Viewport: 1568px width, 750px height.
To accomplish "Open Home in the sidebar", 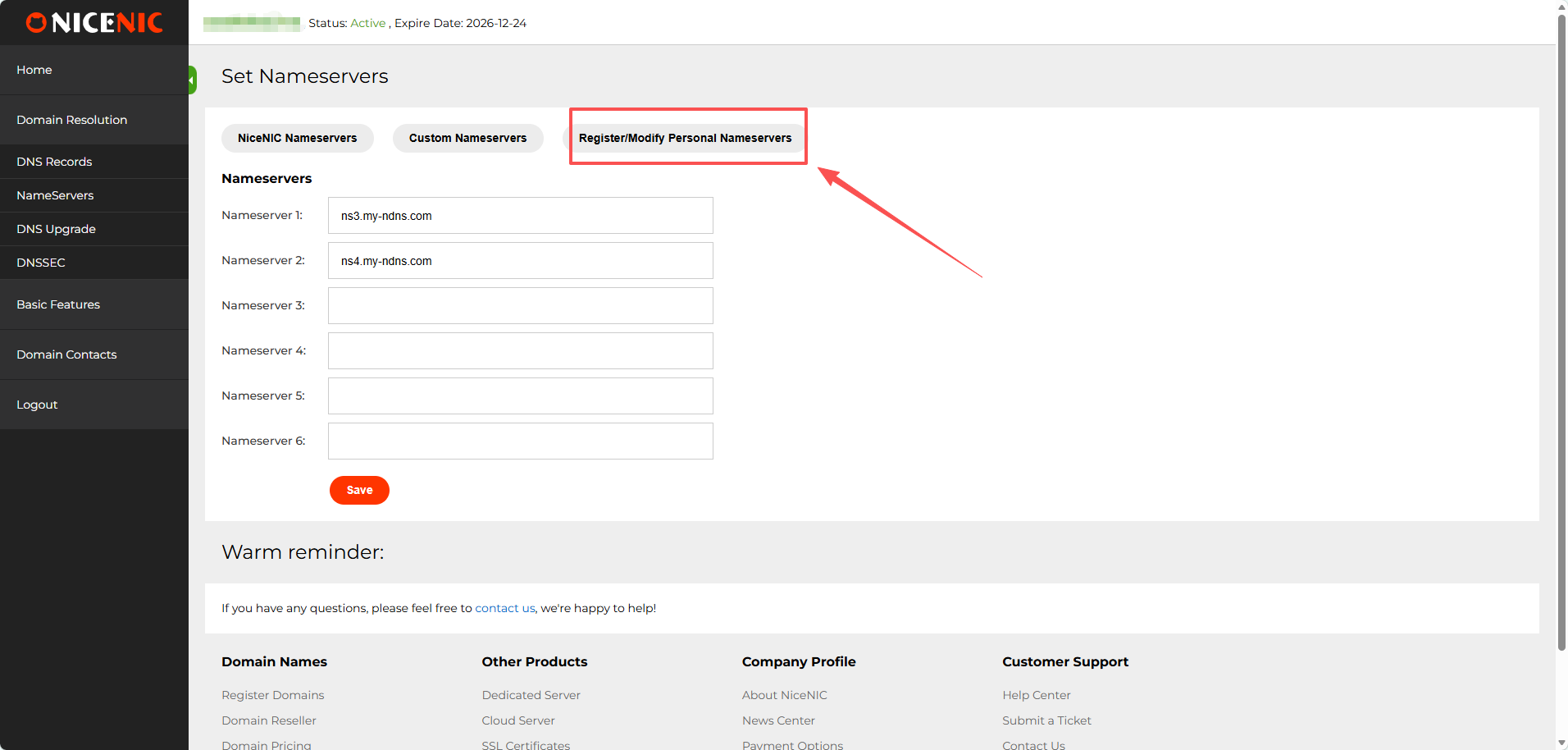I will [x=34, y=70].
